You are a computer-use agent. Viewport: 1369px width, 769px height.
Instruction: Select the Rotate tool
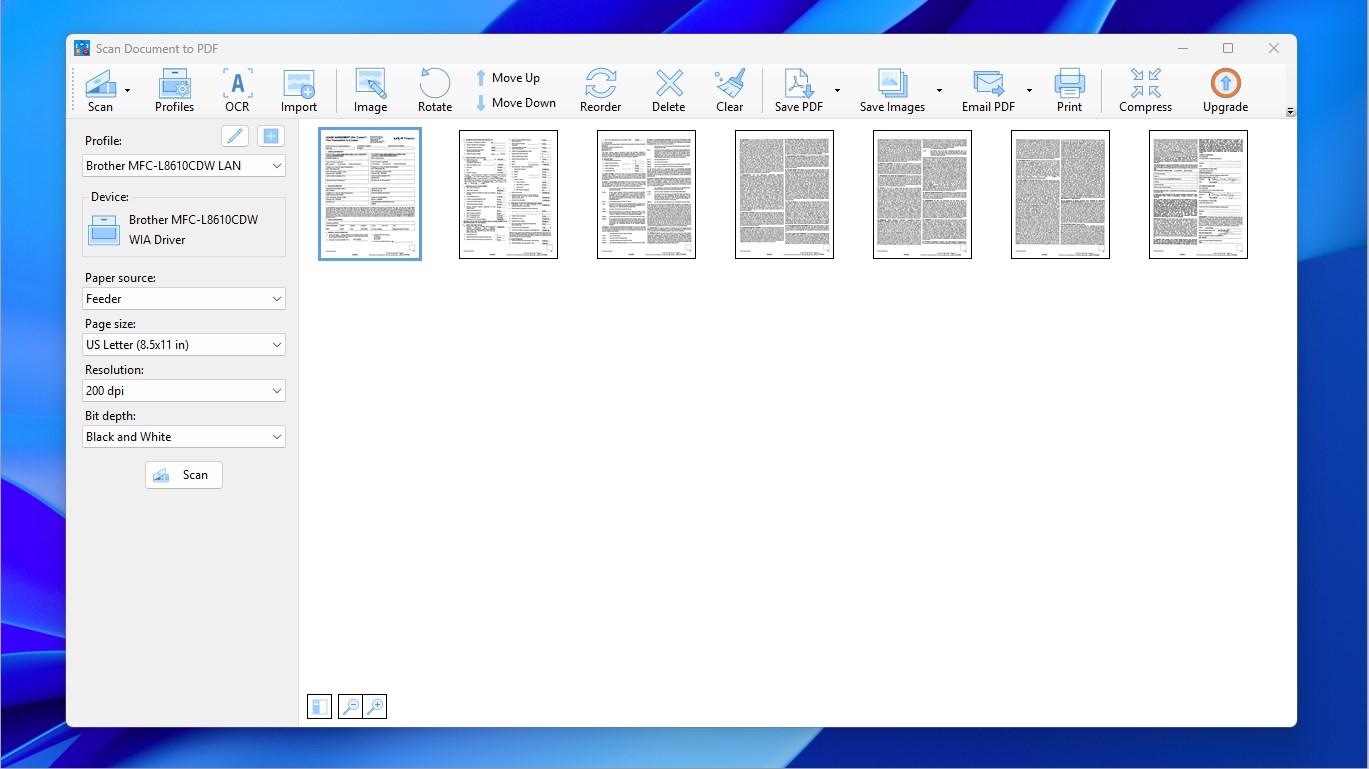pyautogui.click(x=434, y=89)
